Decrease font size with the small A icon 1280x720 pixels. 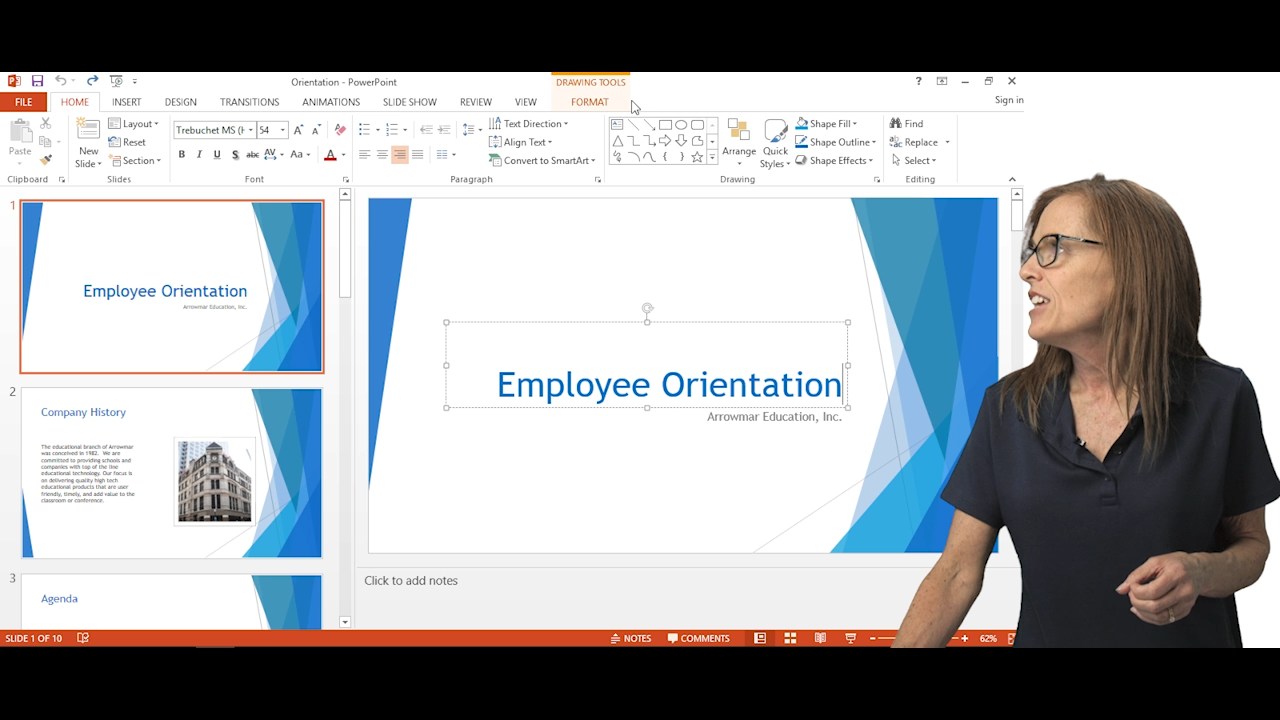316,130
